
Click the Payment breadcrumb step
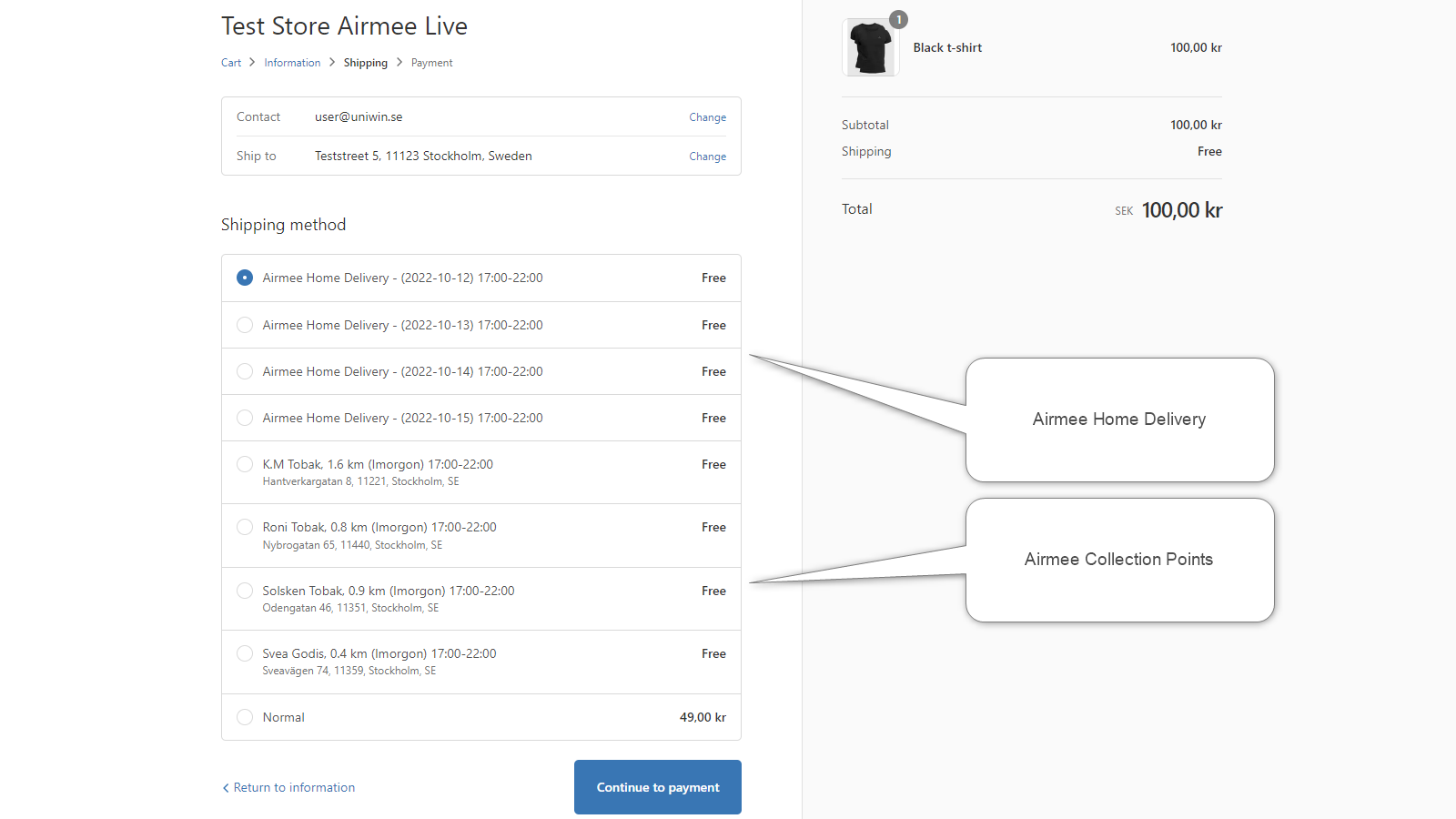[431, 63]
